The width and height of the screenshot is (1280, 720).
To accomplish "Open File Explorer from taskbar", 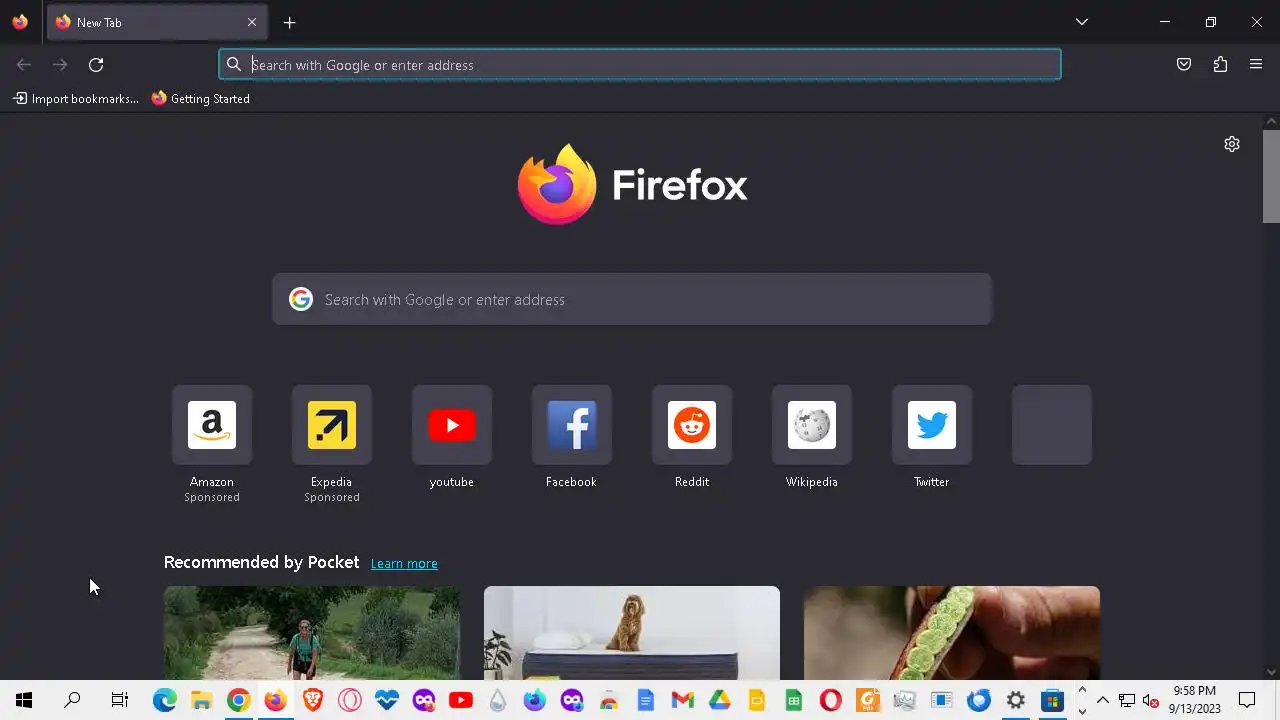I will click(201, 700).
